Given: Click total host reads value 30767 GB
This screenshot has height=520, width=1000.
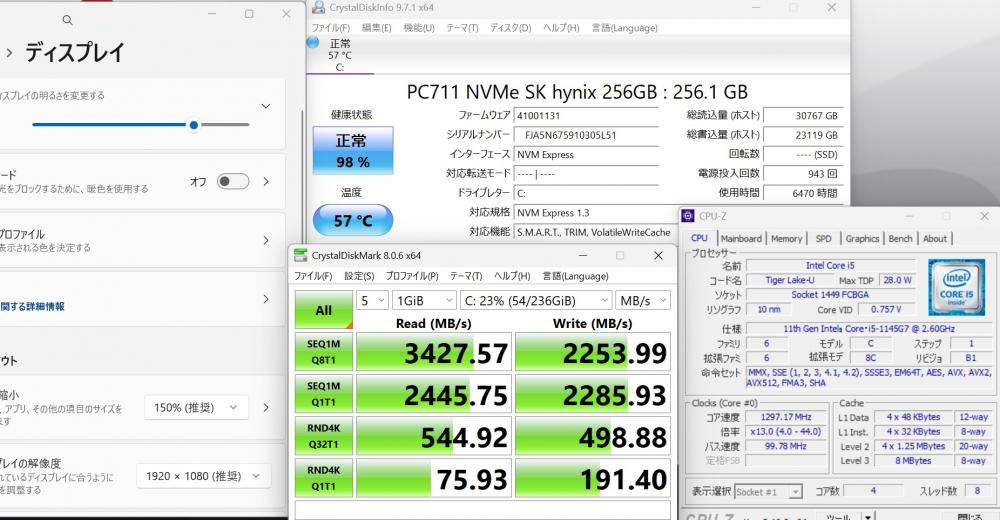Looking at the screenshot, I should click(x=803, y=115).
